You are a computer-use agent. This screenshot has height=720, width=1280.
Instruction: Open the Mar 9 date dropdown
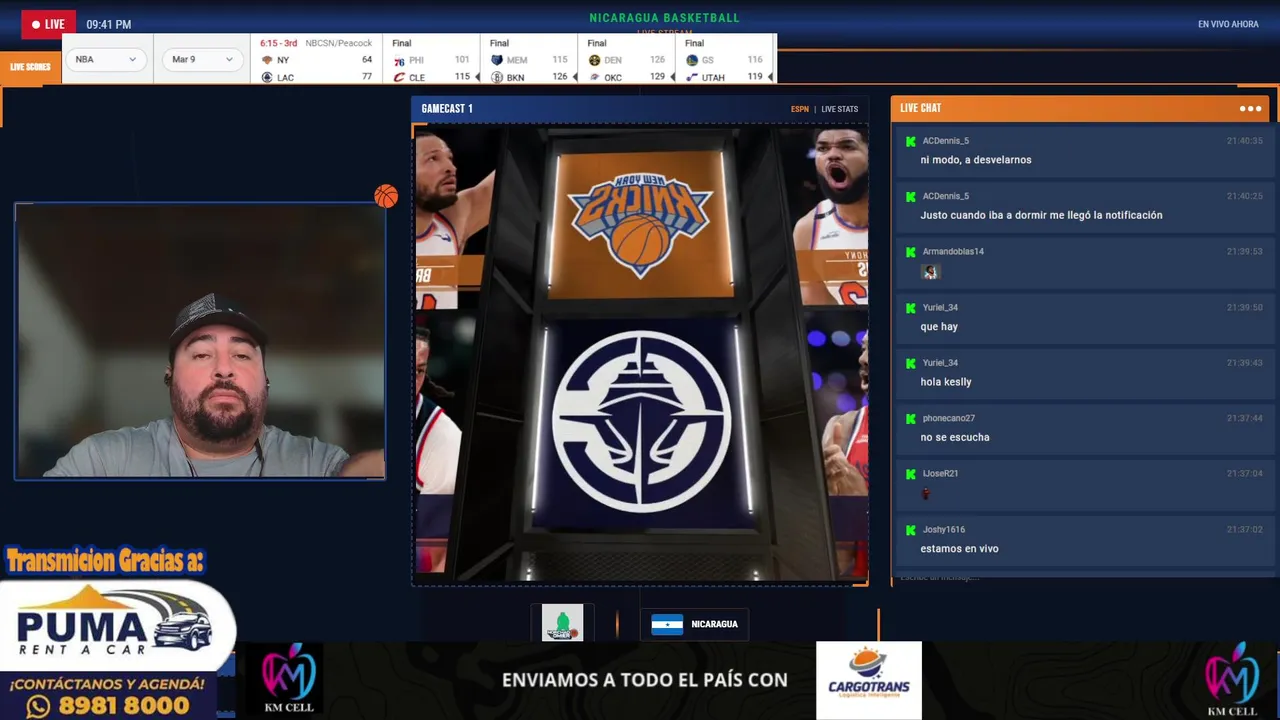point(202,59)
